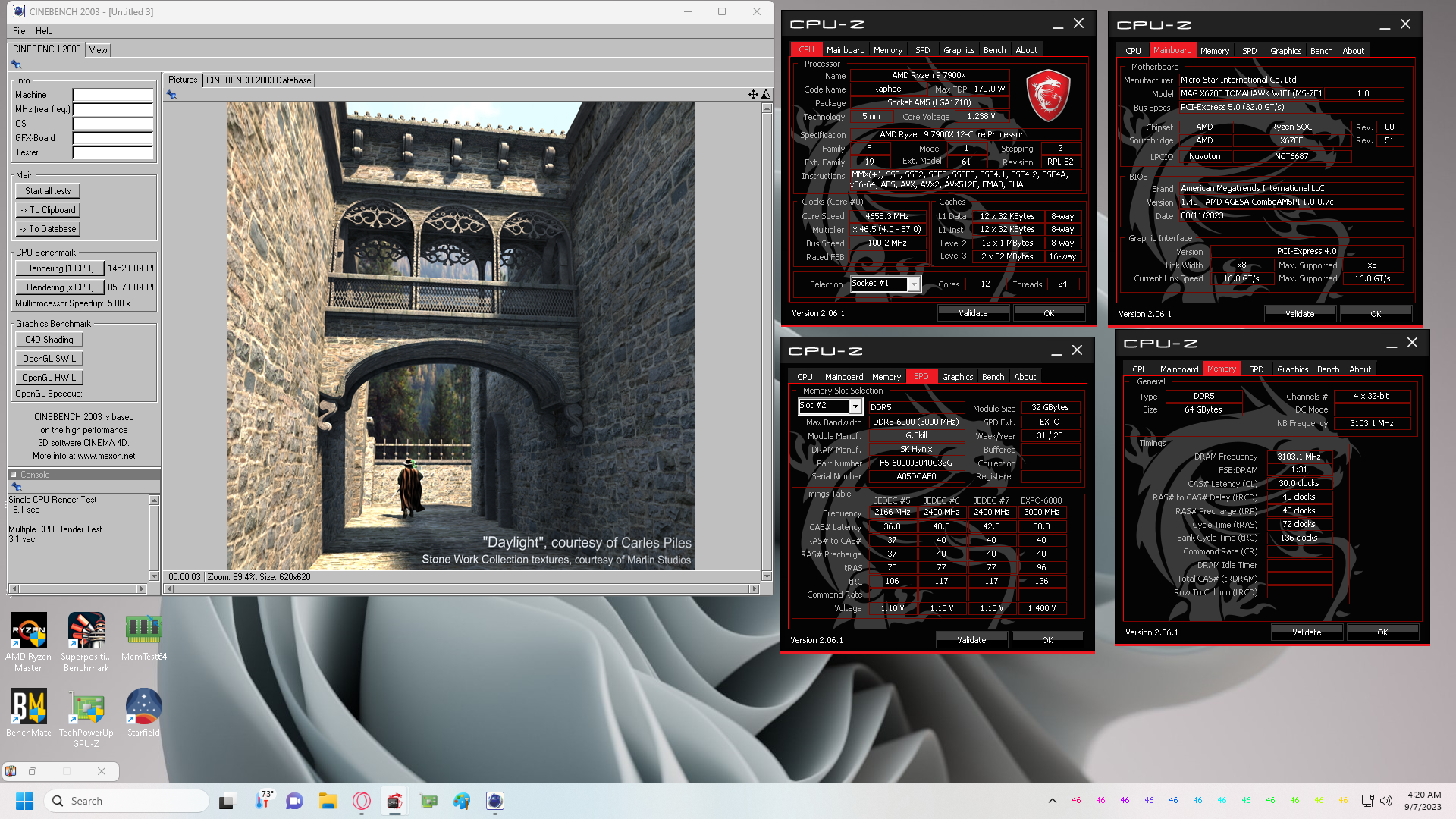
Task: Switch to the CINEBENCH 2003 Database tab
Action: point(259,80)
